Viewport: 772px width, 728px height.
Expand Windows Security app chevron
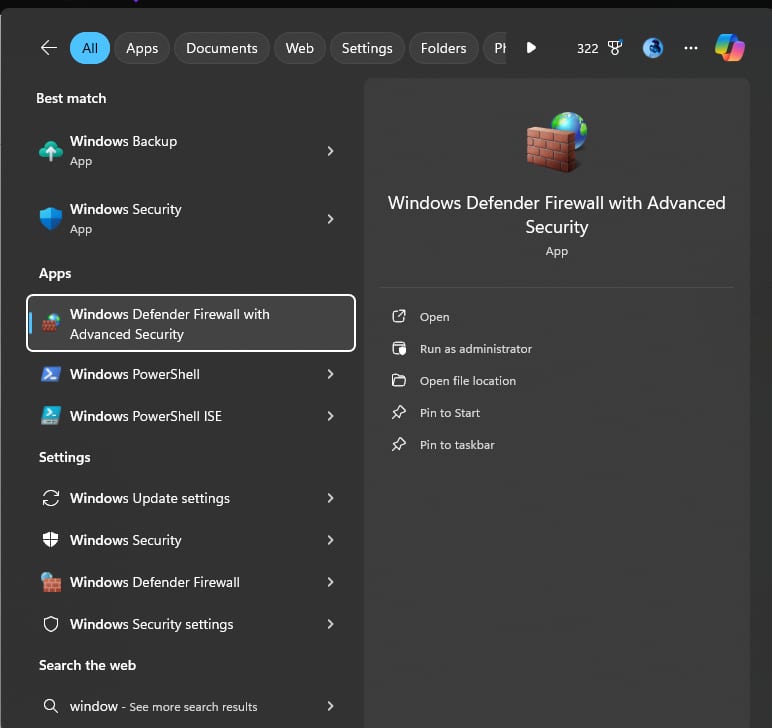(x=330, y=219)
